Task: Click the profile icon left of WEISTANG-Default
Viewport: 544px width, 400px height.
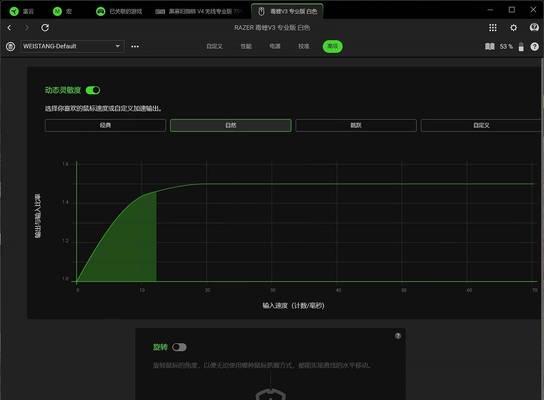Action: (x=10, y=46)
